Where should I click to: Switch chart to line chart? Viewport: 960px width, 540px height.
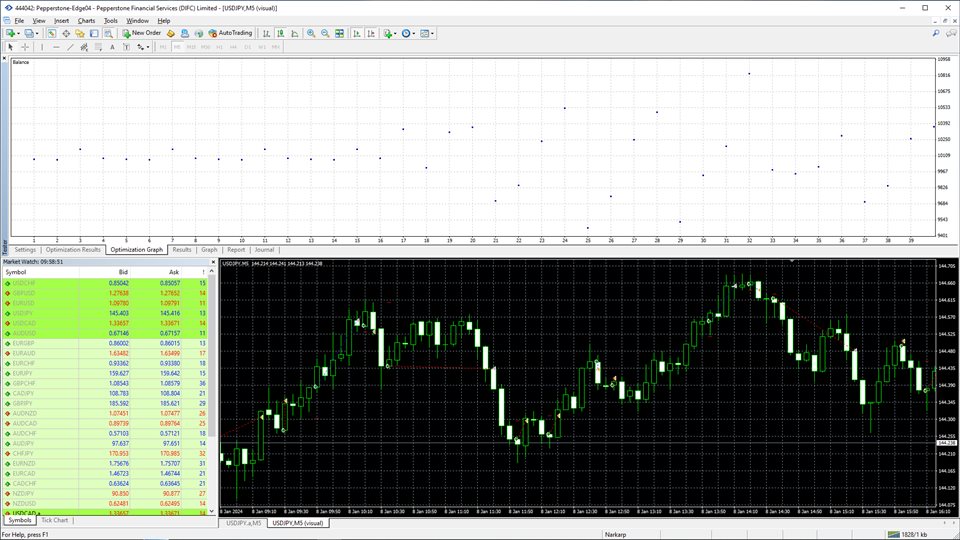[294, 33]
